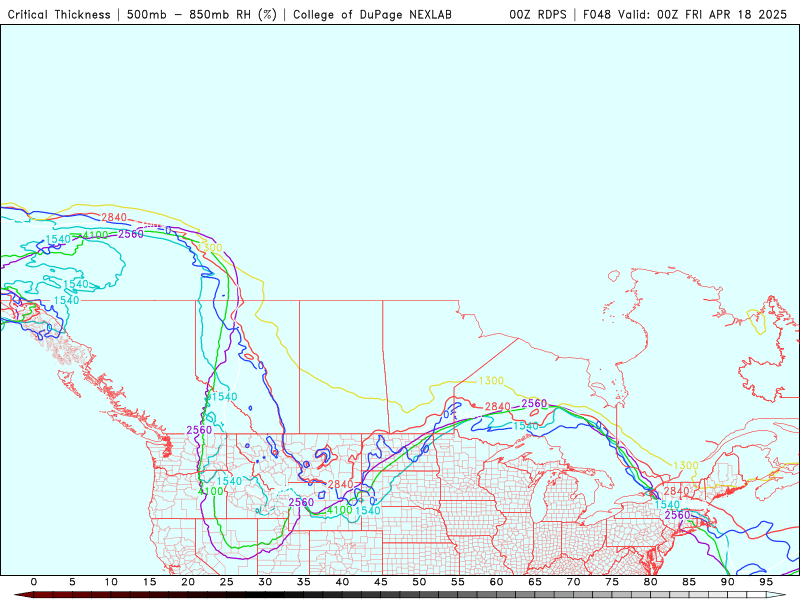The width and height of the screenshot is (800, 600).
Task: Select the 75 value on the scale
Action: 612,582
